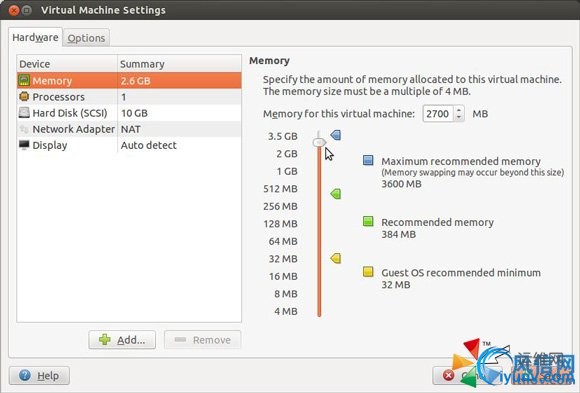Screen dimensions: 580x393
Task: Click the Add... button
Action: 122,340
